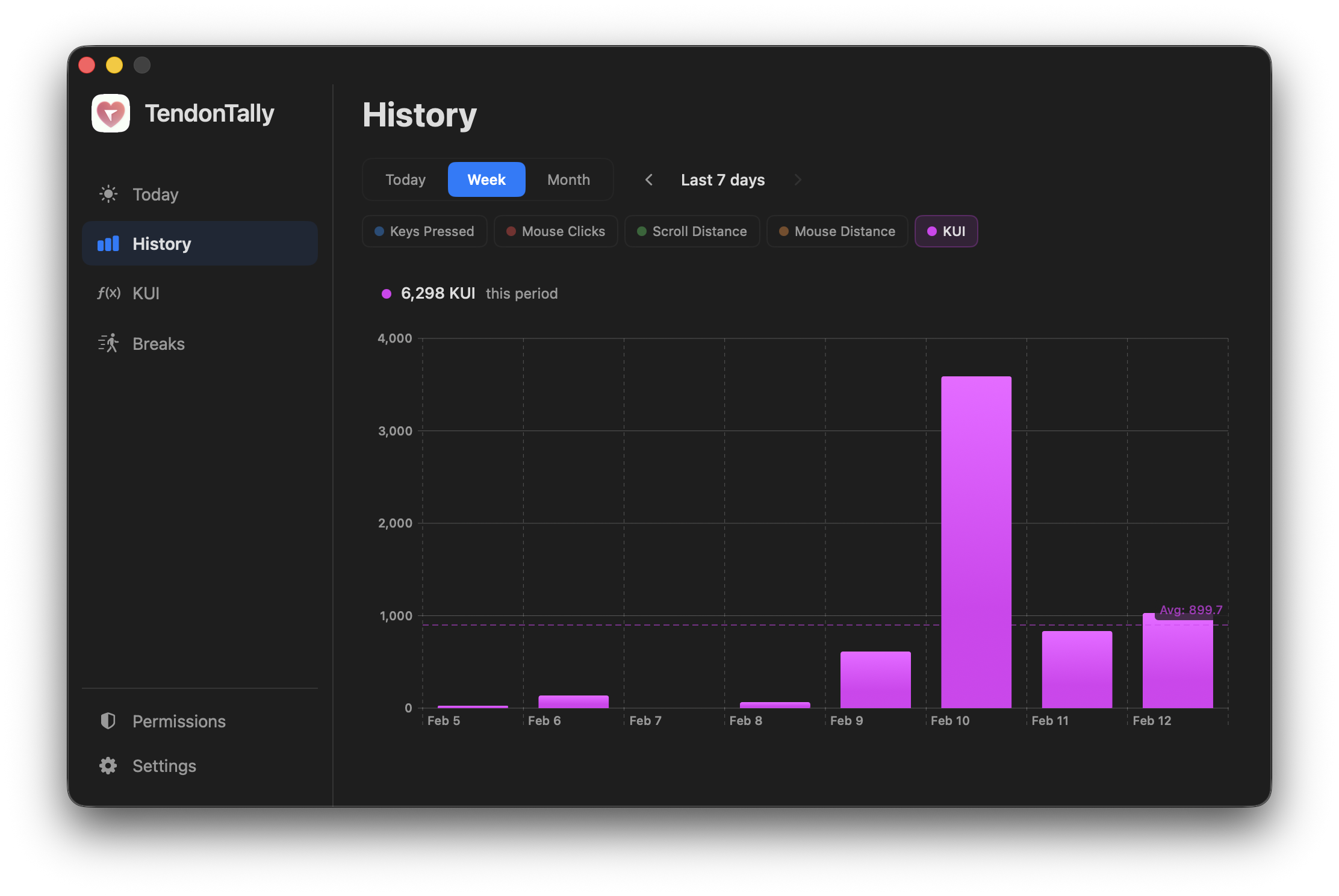
Task: Open the Today view tab
Action: tap(405, 179)
